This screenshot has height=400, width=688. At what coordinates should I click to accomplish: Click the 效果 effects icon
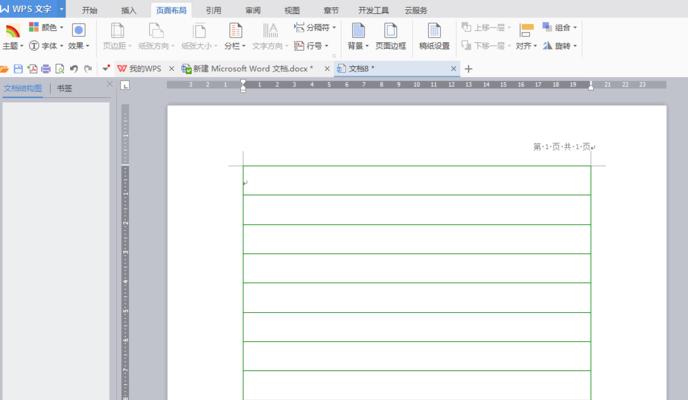click(x=79, y=30)
